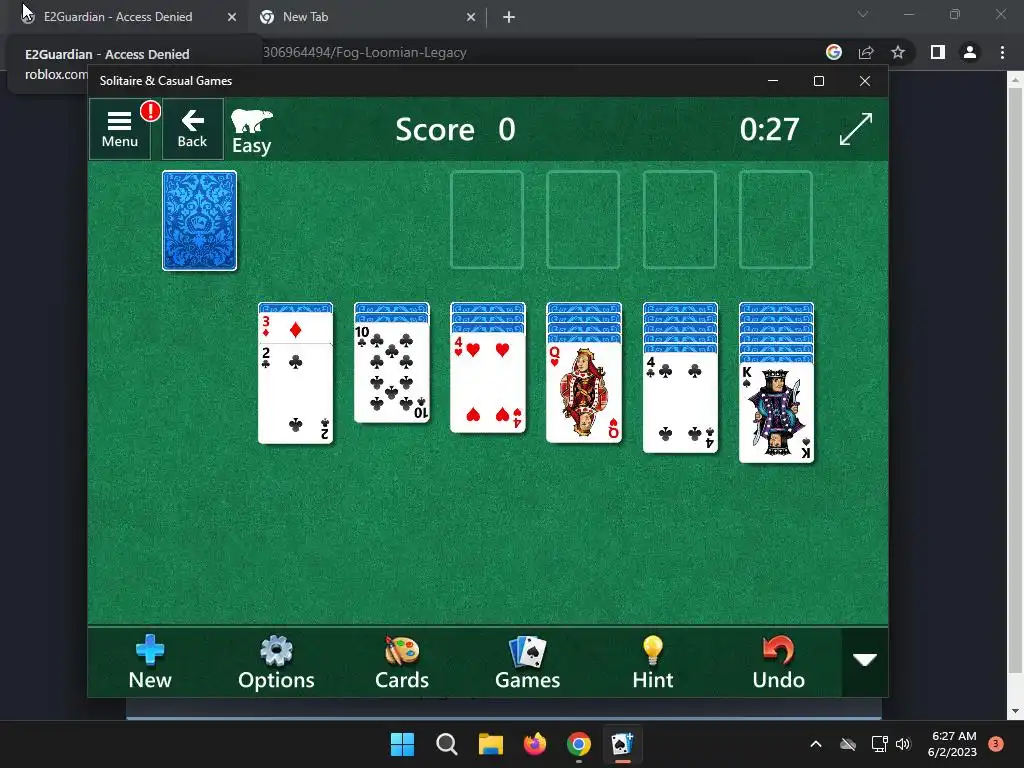The width and height of the screenshot is (1024, 768).
Task: Go back using the Back arrow
Action: pyautogui.click(x=193, y=129)
